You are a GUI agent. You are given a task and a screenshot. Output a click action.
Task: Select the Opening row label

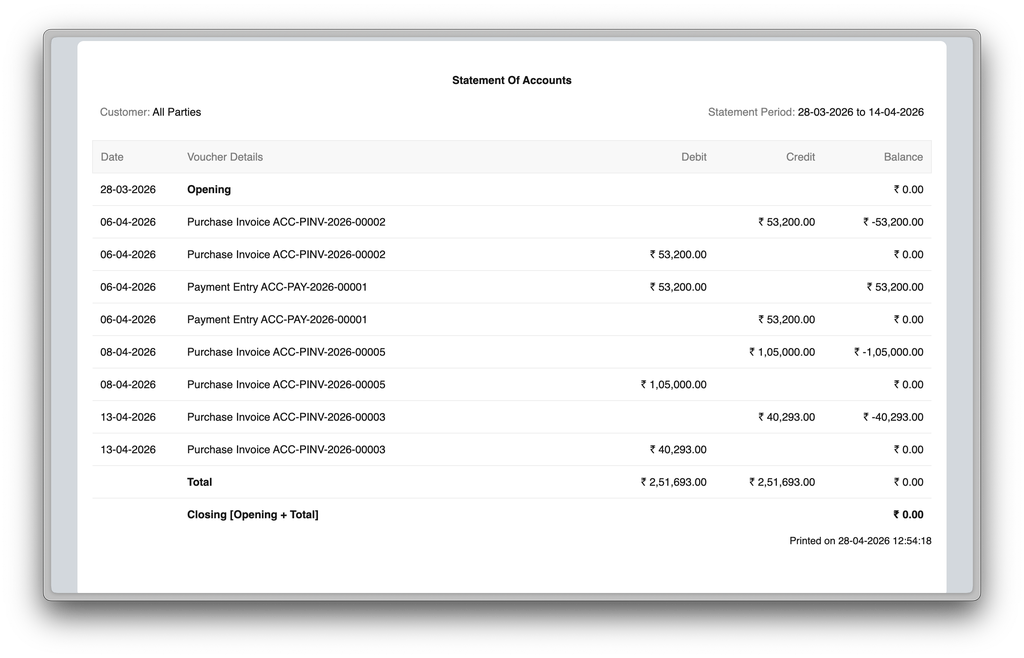coord(209,189)
